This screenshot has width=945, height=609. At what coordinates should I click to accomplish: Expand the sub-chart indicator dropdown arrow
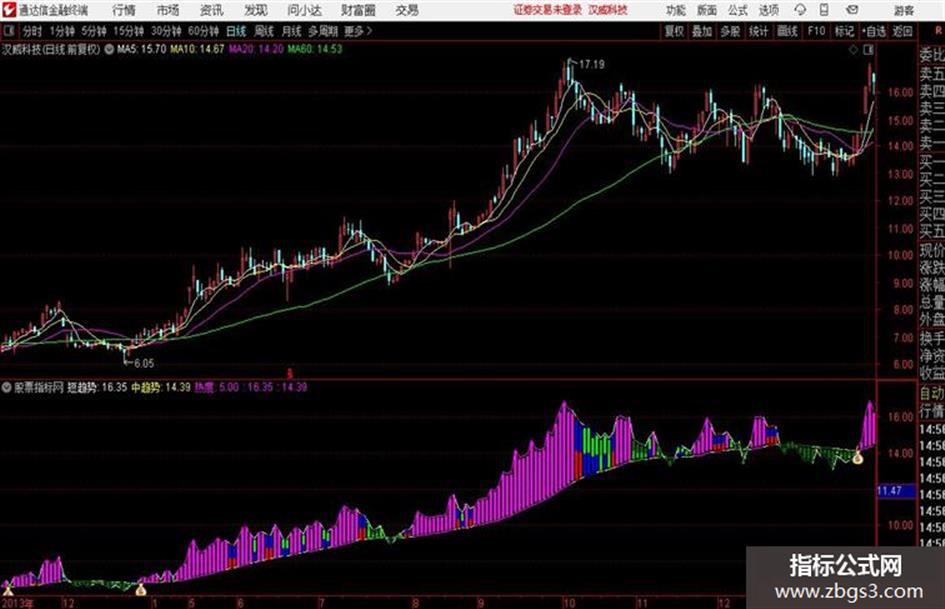(x=7, y=387)
